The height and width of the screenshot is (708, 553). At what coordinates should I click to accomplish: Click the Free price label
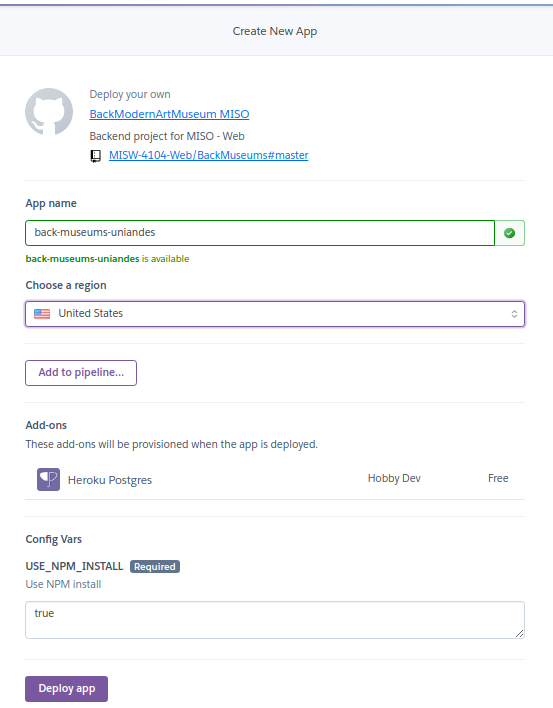(x=498, y=478)
